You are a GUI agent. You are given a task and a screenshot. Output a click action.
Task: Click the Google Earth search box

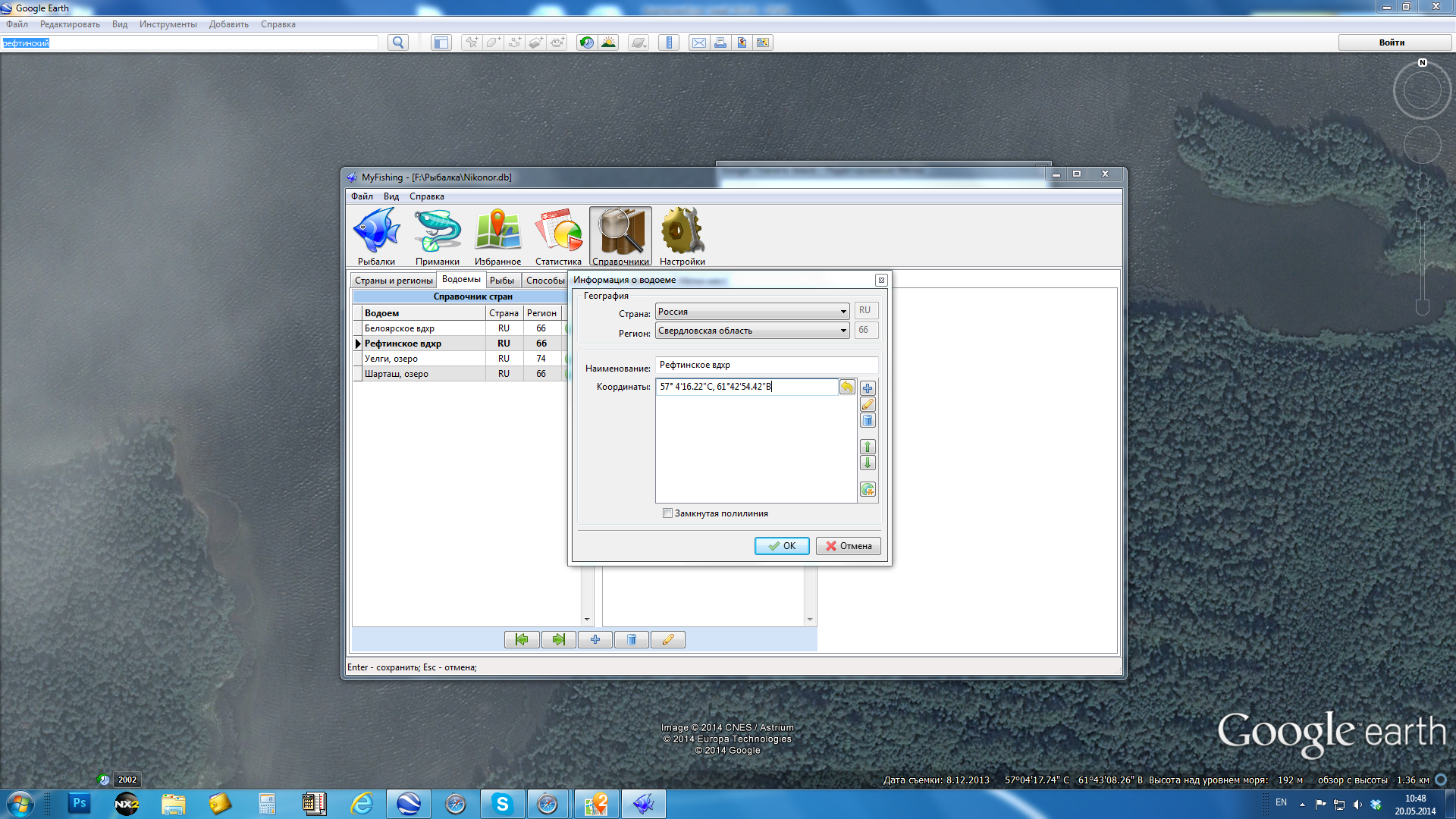[x=190, y=43]
